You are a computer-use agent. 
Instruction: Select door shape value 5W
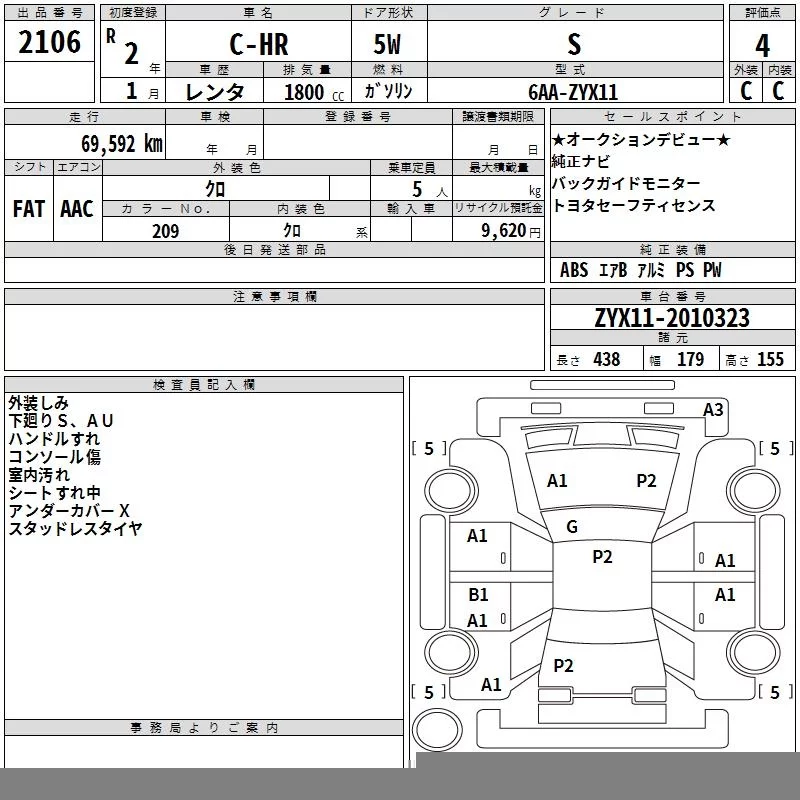[x=387, y=44]
